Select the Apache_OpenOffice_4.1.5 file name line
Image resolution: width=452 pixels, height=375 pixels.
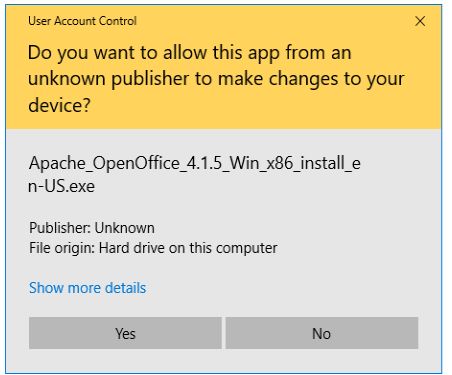(x=195, y=164)
